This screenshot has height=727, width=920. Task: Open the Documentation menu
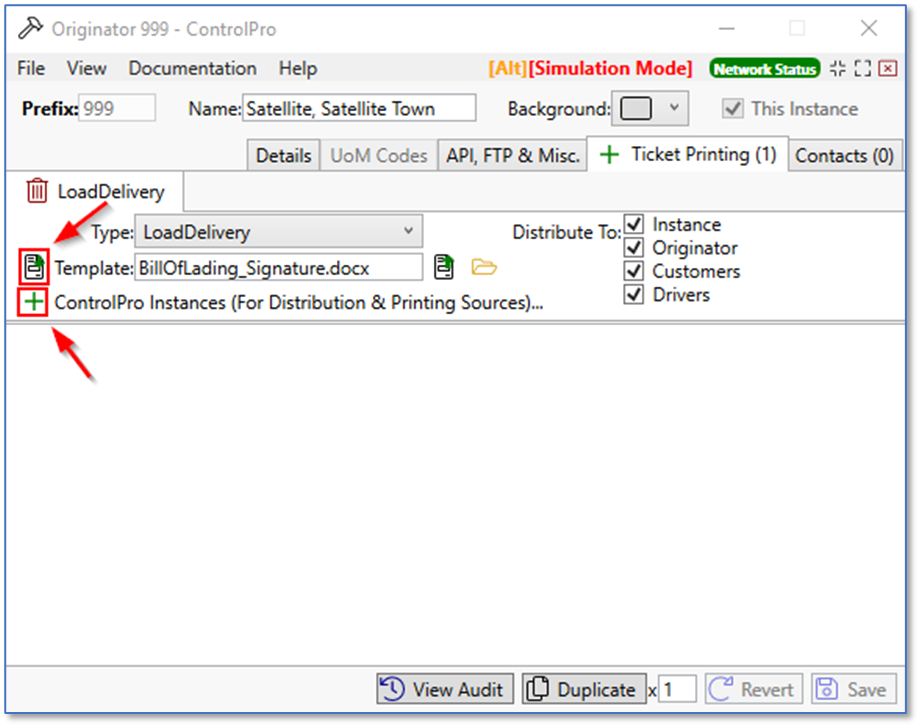pyautogui.click(x=192, y=68)
